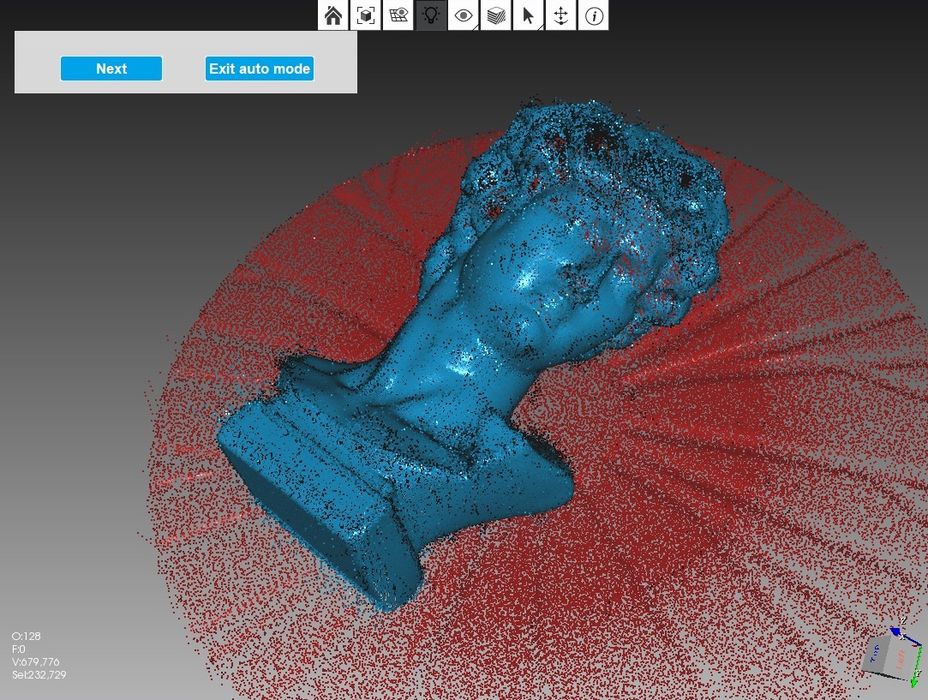The width and height of the screenshot is (928, 700).
Task: Toggle the texture grid display icon
Action: 398,15
